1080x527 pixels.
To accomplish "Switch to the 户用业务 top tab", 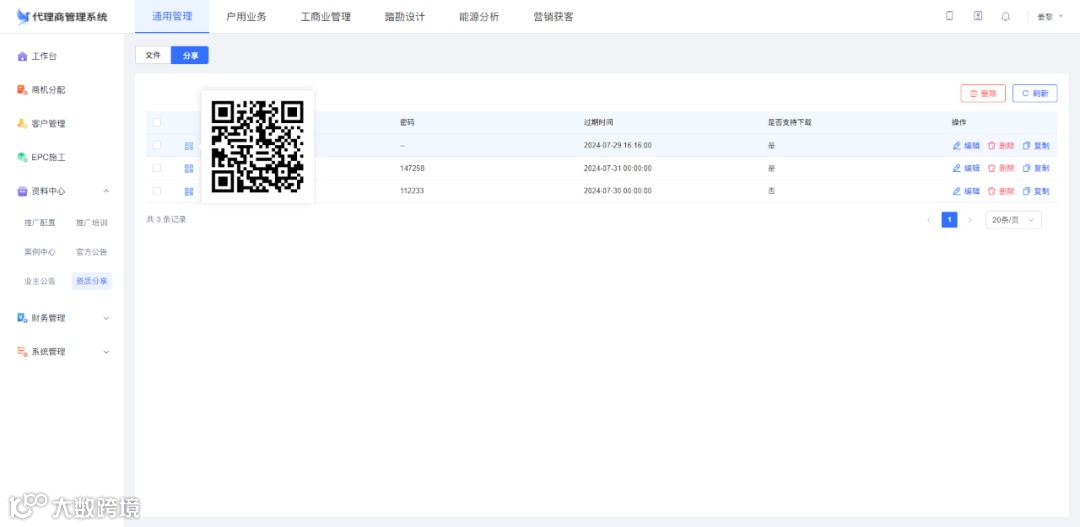I will pos(247,17).
